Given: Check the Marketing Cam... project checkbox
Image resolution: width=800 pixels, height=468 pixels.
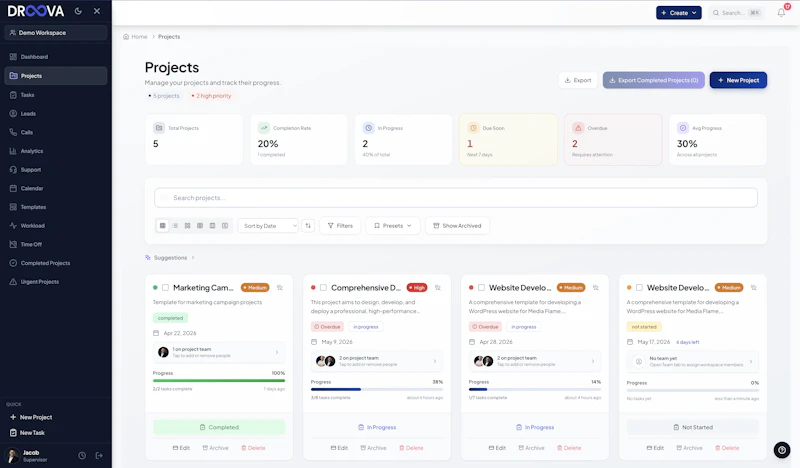Looking at the screenshot, I should click(x=165, y=288).
